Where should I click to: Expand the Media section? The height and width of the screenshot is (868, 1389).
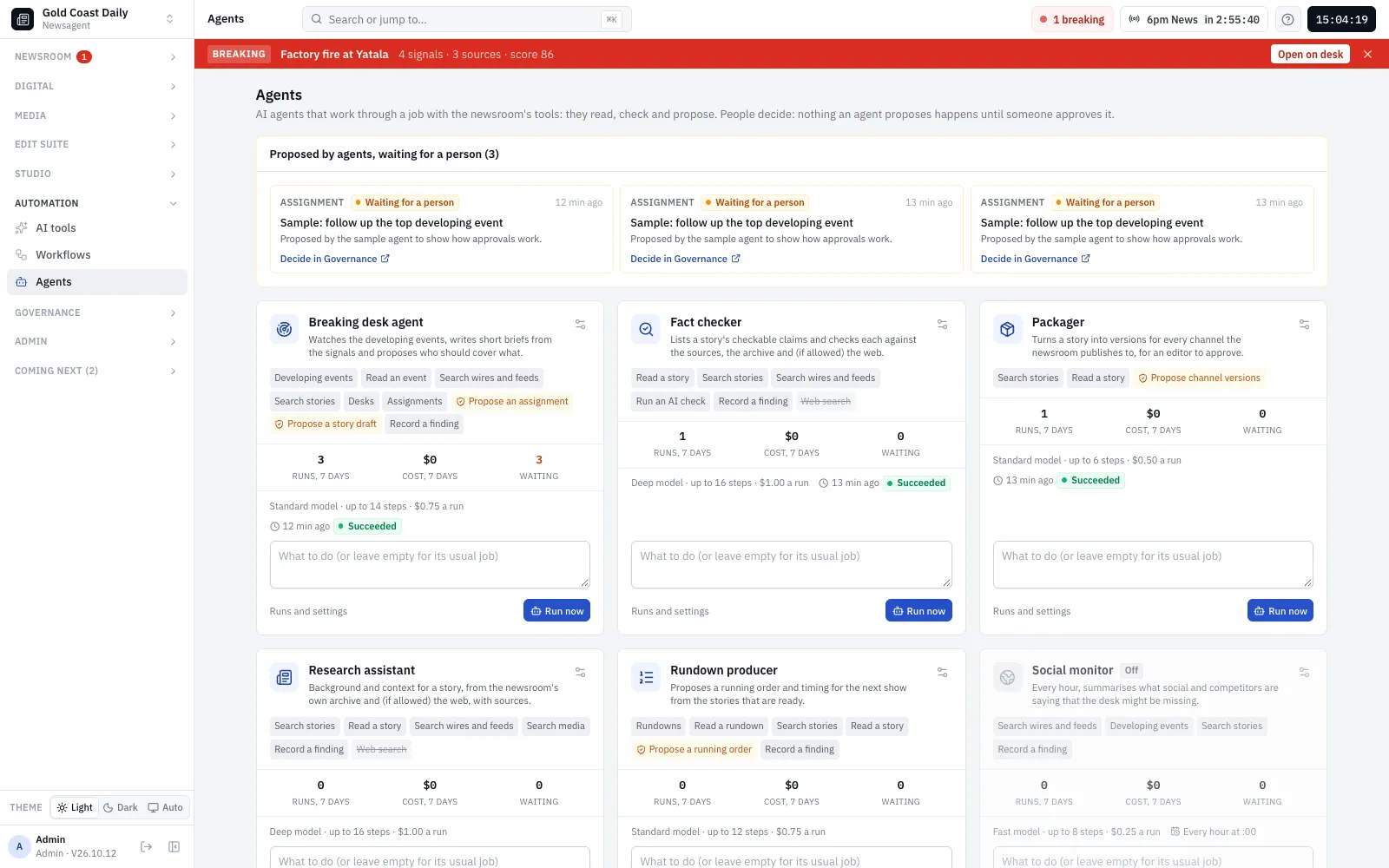(x=97, y=115)
